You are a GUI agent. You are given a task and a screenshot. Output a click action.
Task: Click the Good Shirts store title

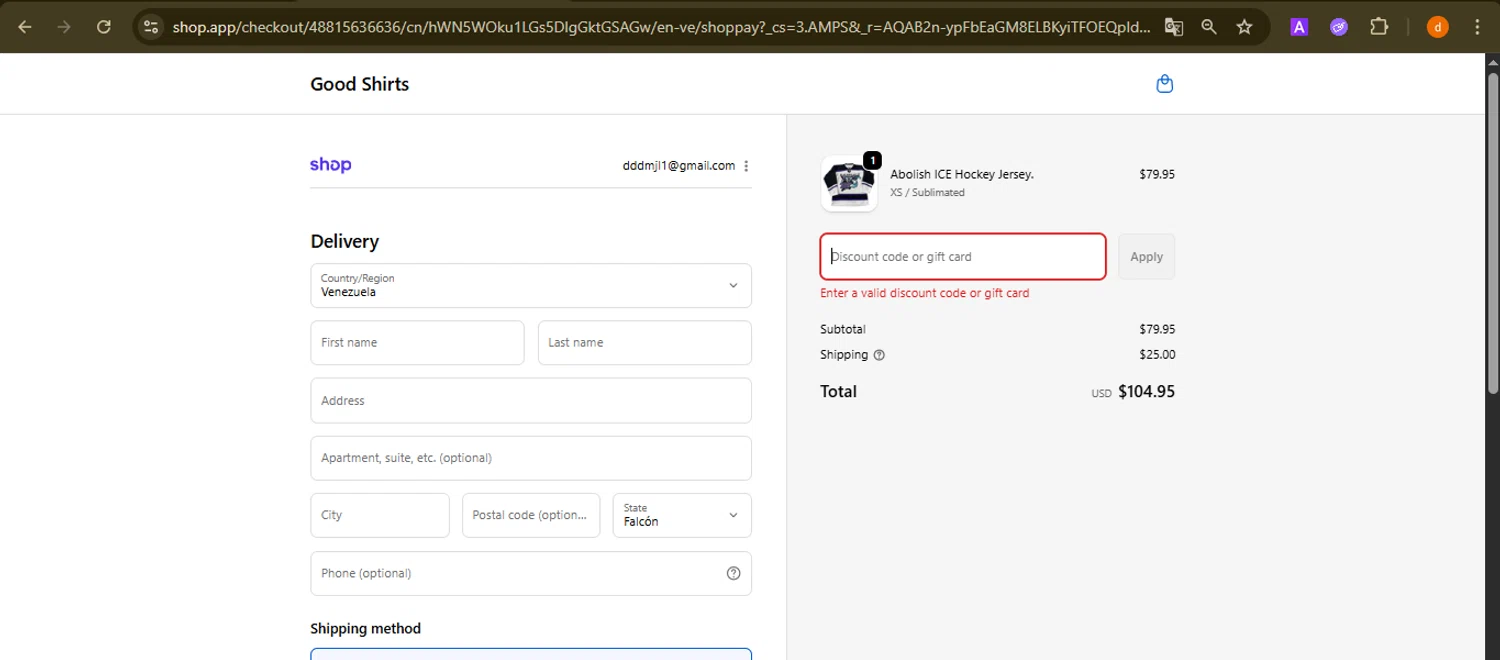[x=360, y=84]
